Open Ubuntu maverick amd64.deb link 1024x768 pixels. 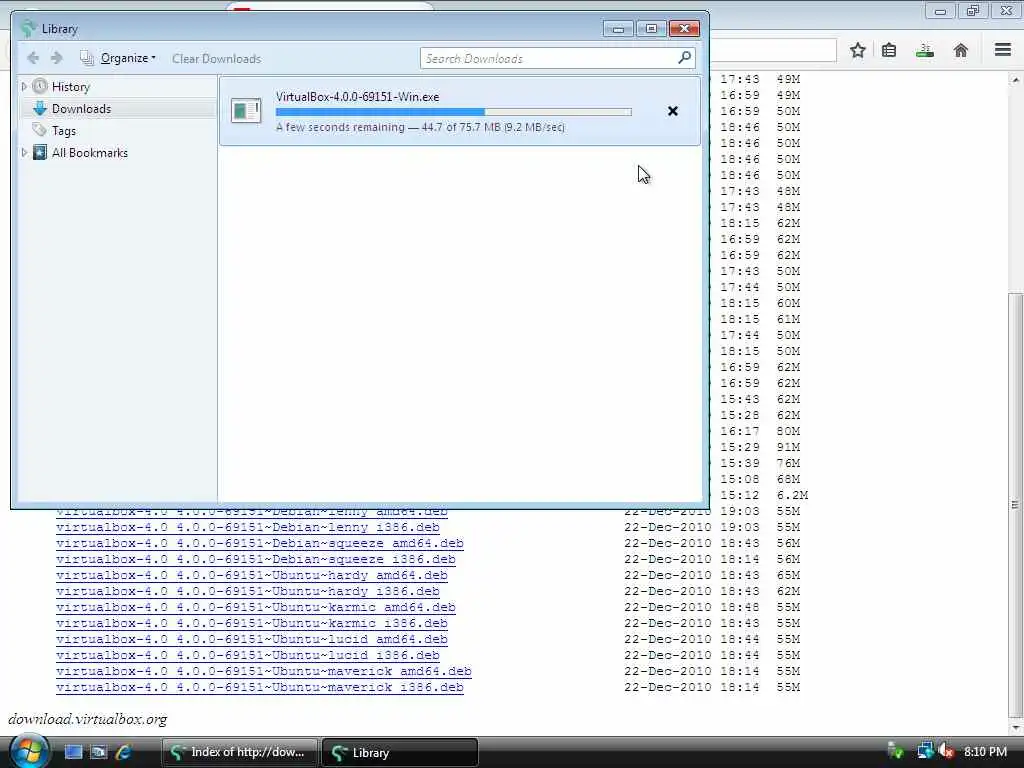point(263,671)
